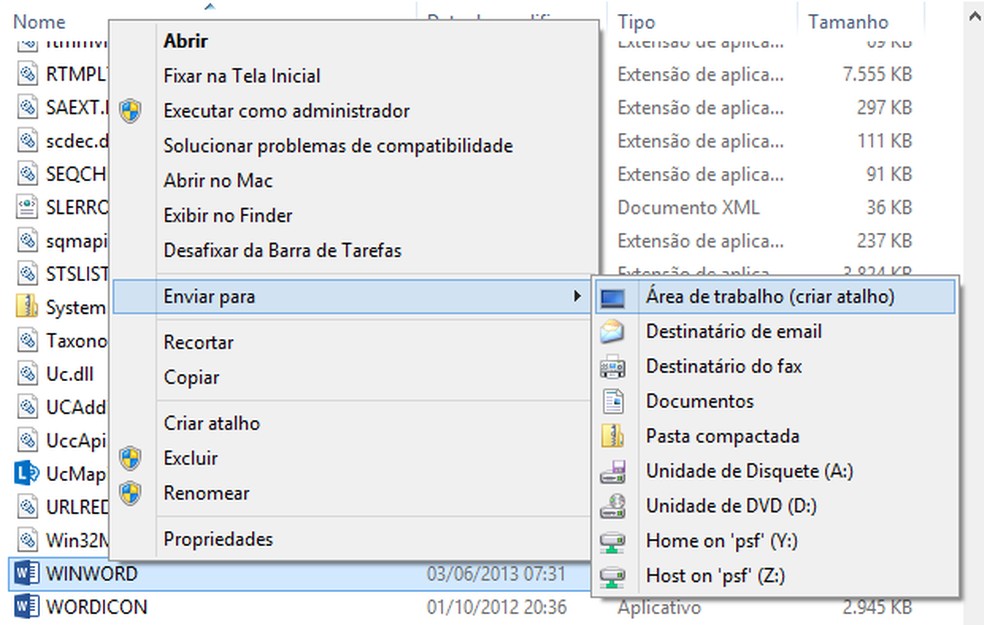Click the shield icon beside Excluir
The height and width of the screenshot is (625, 984).
coord(131,458)
